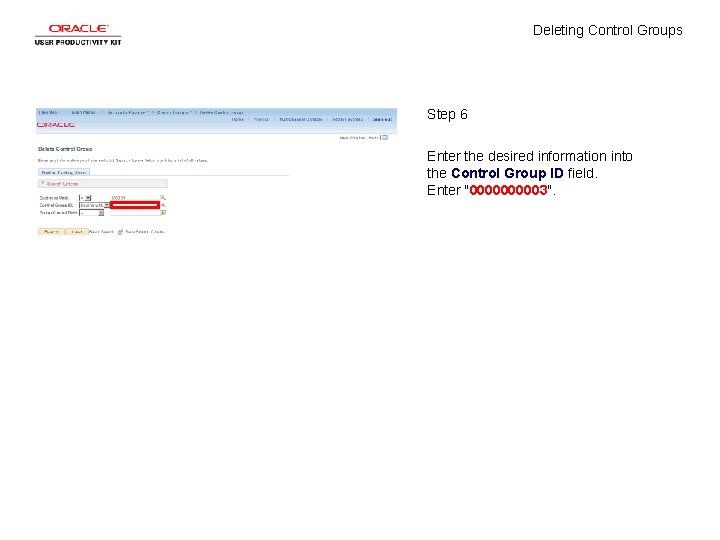Click the 'Deleting Control Groups' title text
Viewport: 720px width, 540px height.
point(608,30)
